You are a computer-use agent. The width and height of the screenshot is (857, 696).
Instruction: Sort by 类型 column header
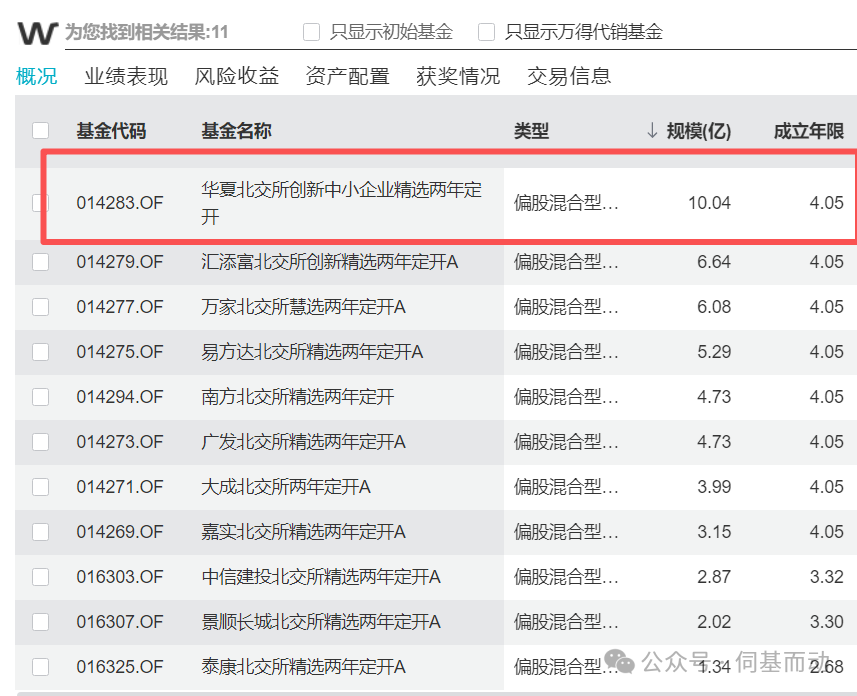[x=531, y=131]
